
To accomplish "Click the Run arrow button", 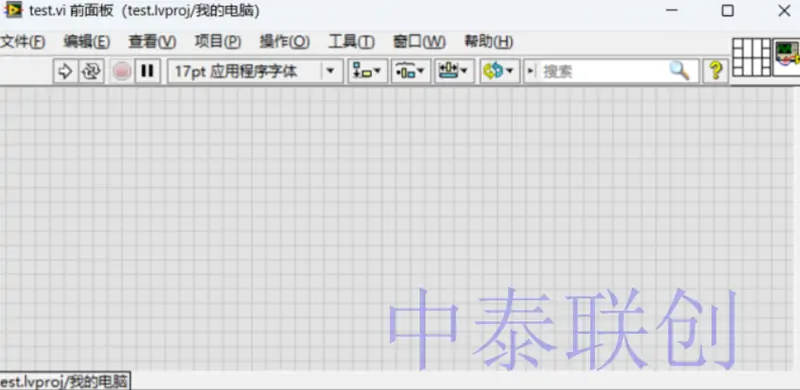I will 66,71.
